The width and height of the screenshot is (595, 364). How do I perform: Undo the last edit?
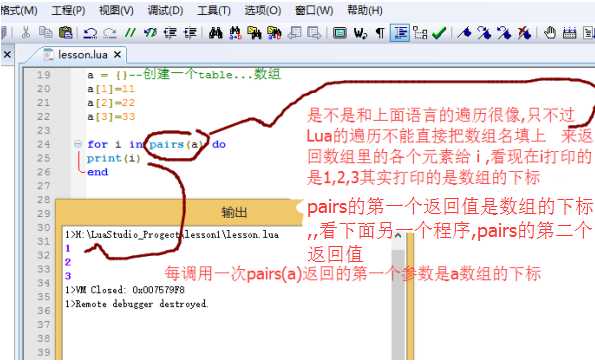[x=90, y=33]
